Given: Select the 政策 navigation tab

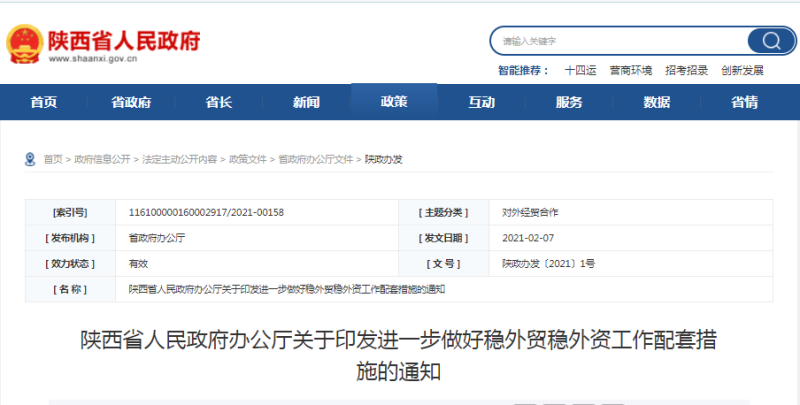Looking at the screenshot, I should [394, 102].
